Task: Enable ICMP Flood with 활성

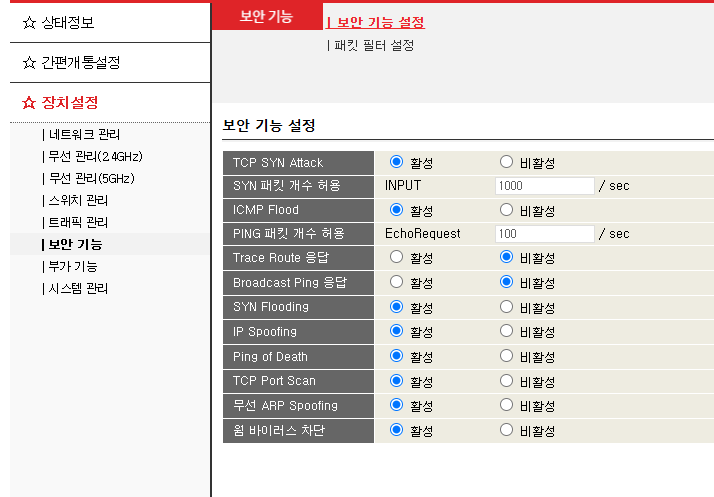Action: coord(396,210)
